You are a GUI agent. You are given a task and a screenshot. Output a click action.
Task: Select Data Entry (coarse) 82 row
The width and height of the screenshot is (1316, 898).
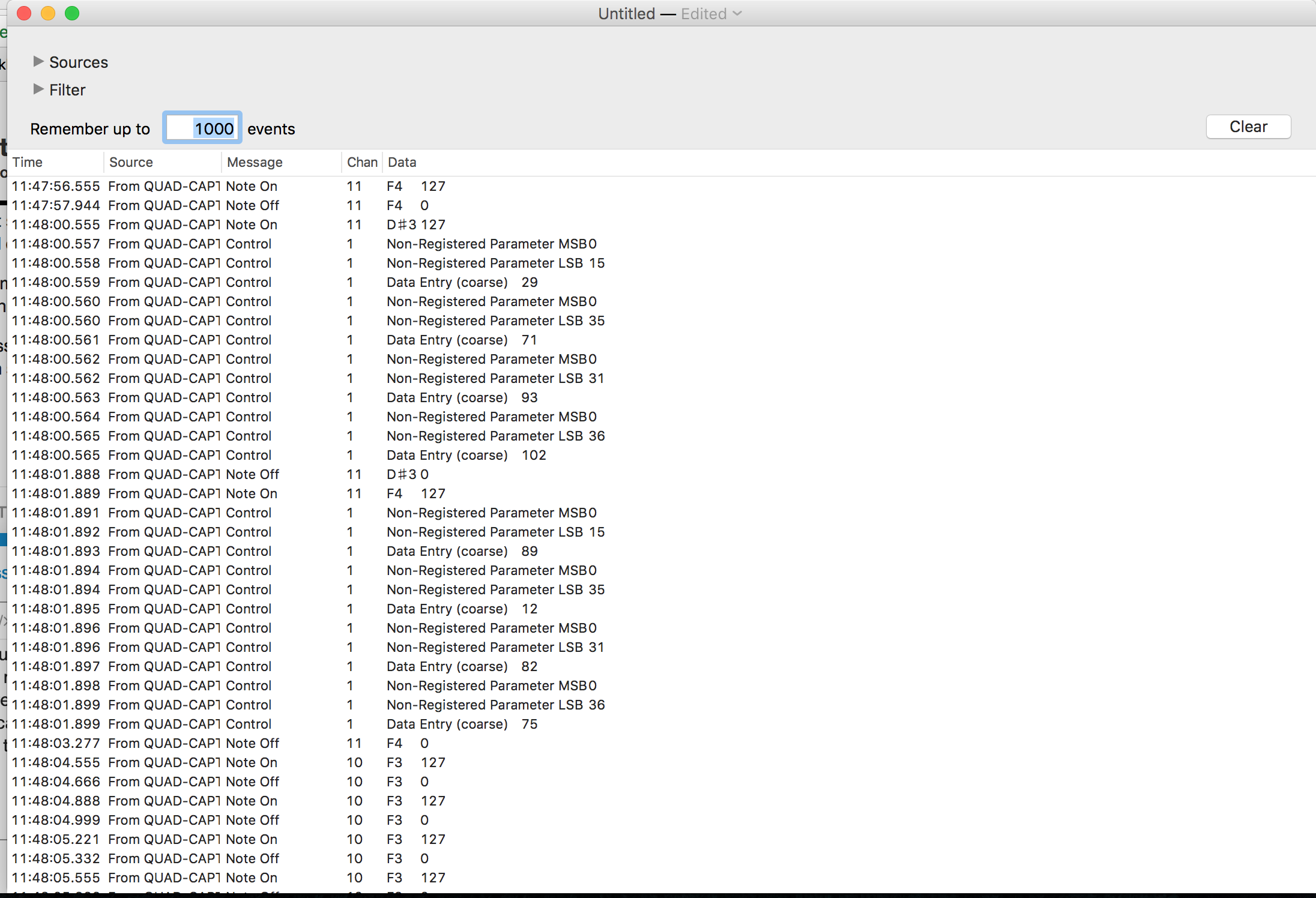coord(662,666)
